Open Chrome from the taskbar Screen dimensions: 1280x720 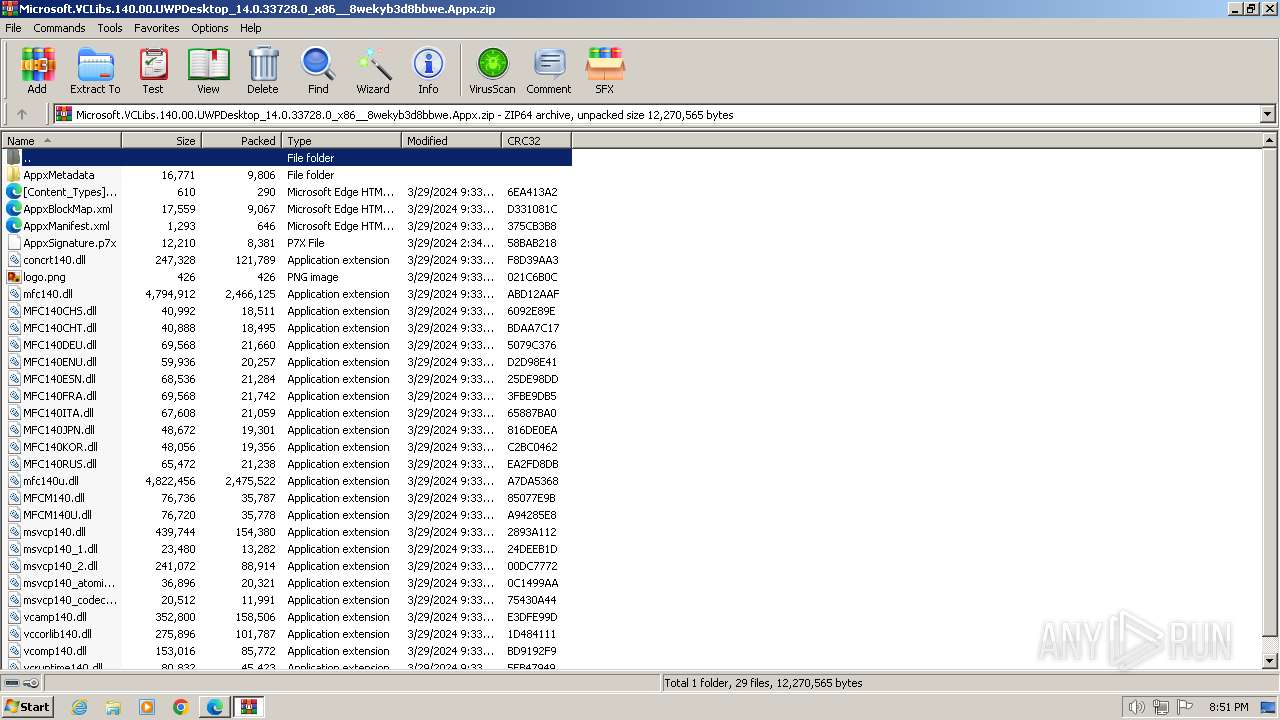click(181, 707)
